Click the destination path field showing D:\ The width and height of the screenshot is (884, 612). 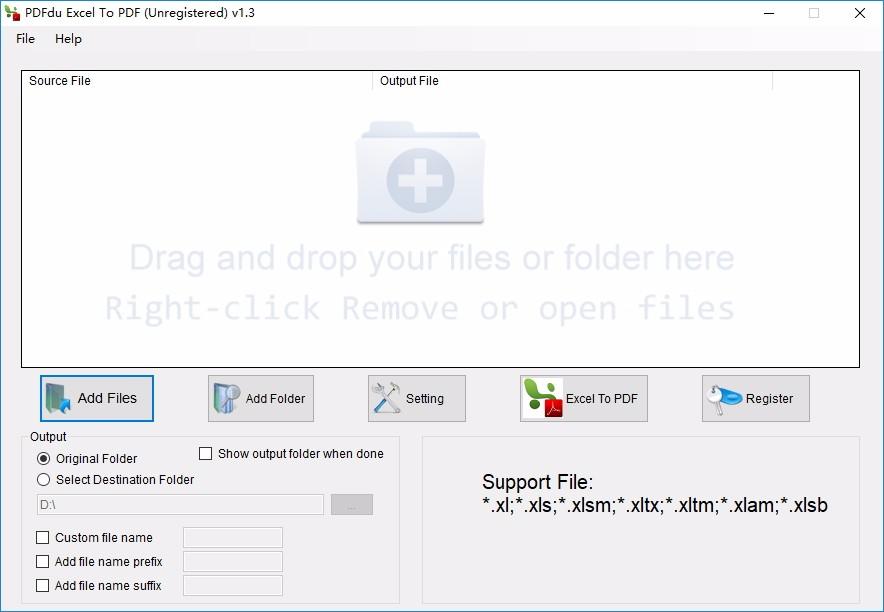coord(180,504)
